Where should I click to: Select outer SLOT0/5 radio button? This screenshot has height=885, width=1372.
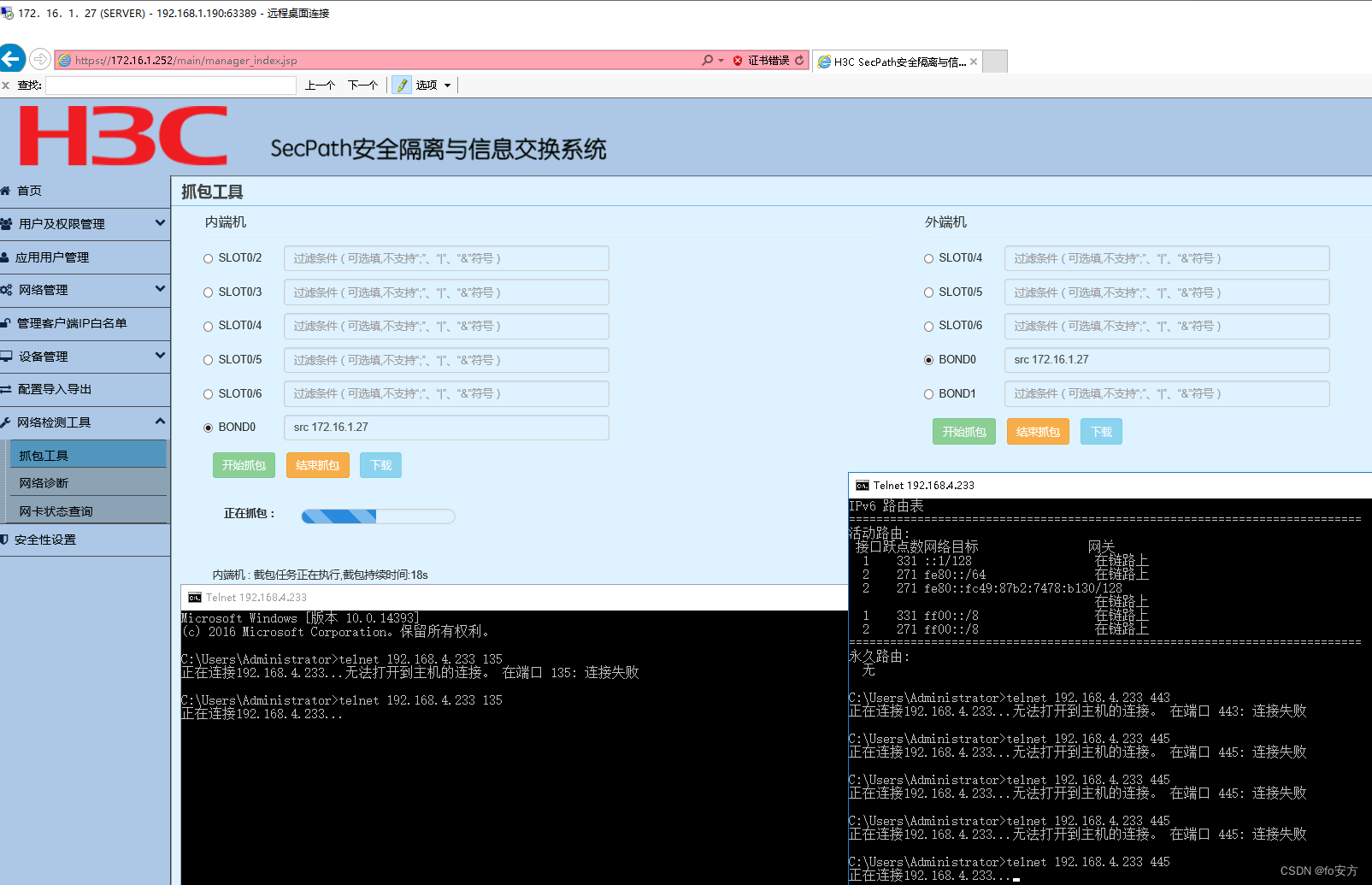928,292
